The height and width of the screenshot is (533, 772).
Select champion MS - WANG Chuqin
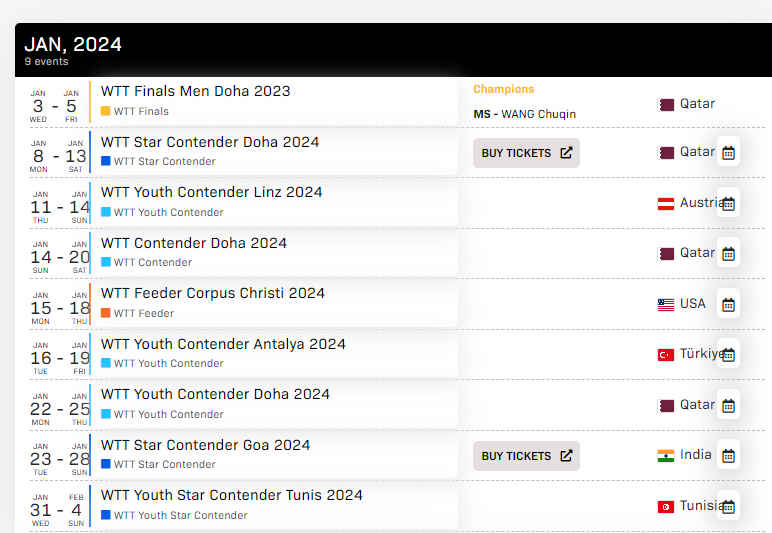pos(524,114)
